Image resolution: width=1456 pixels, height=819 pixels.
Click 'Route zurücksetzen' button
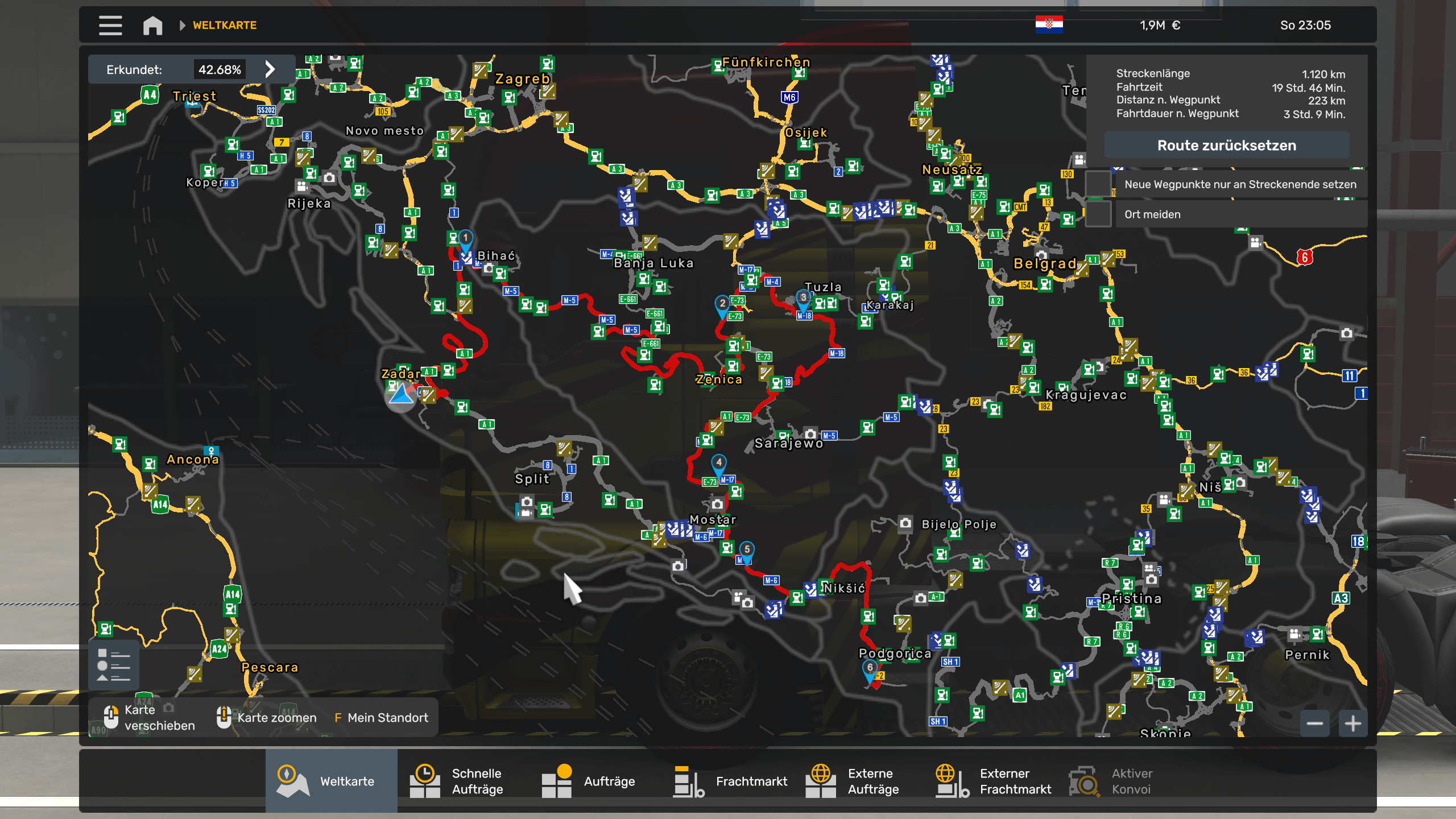[x=1226, y=146]
